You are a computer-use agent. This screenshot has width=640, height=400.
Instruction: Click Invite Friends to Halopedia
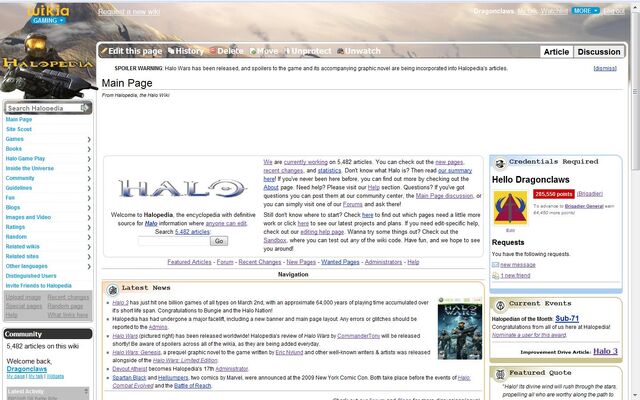[39, 286]
